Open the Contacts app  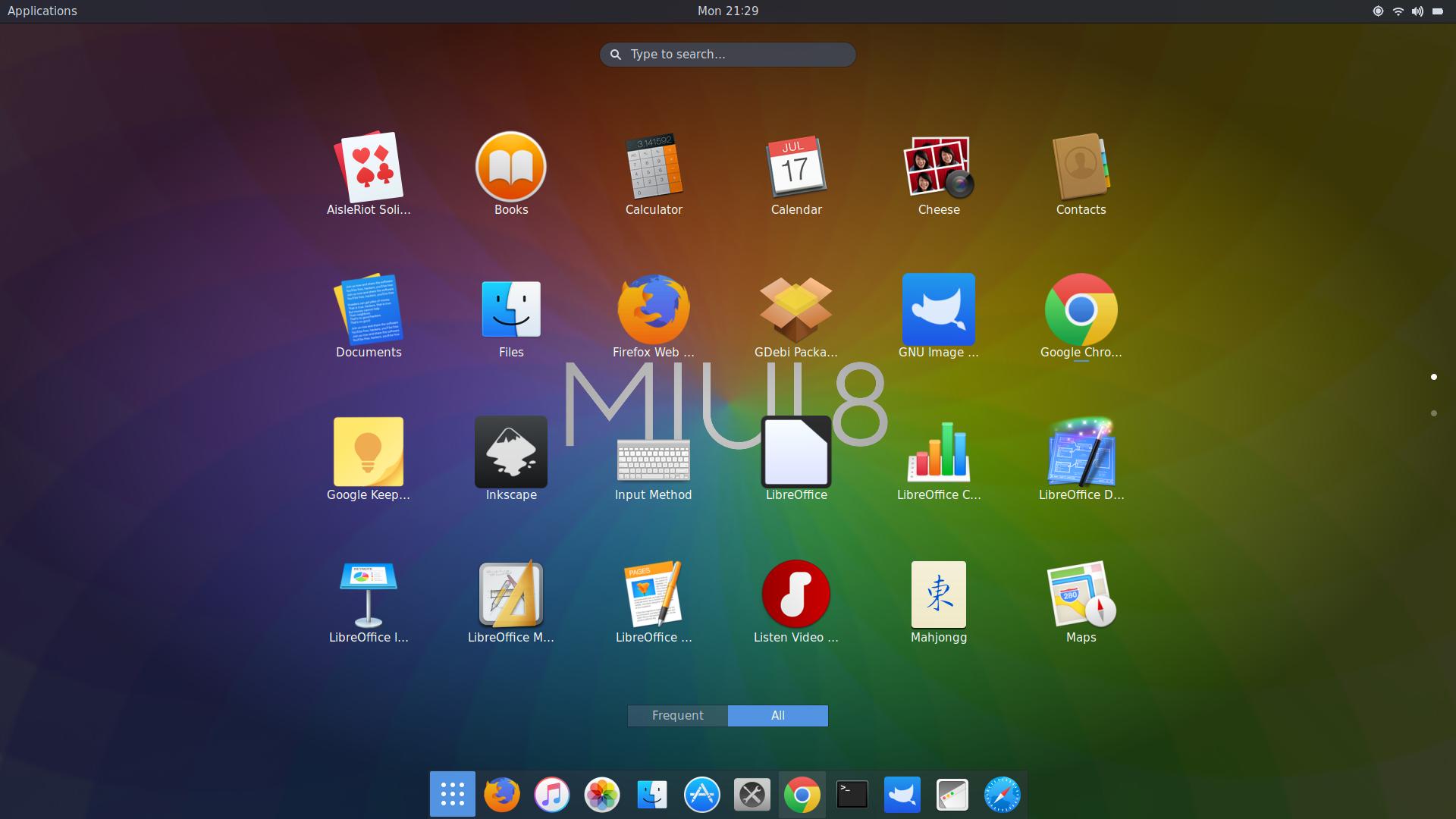tap(1081, 168)
